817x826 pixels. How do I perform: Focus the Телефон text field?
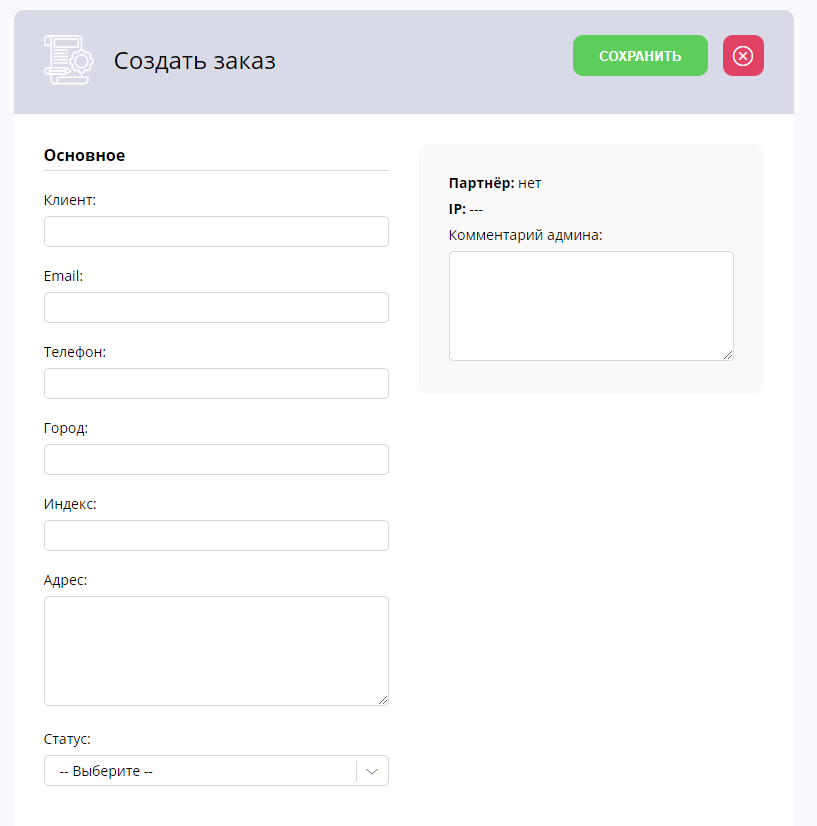[x=216, y=384]
